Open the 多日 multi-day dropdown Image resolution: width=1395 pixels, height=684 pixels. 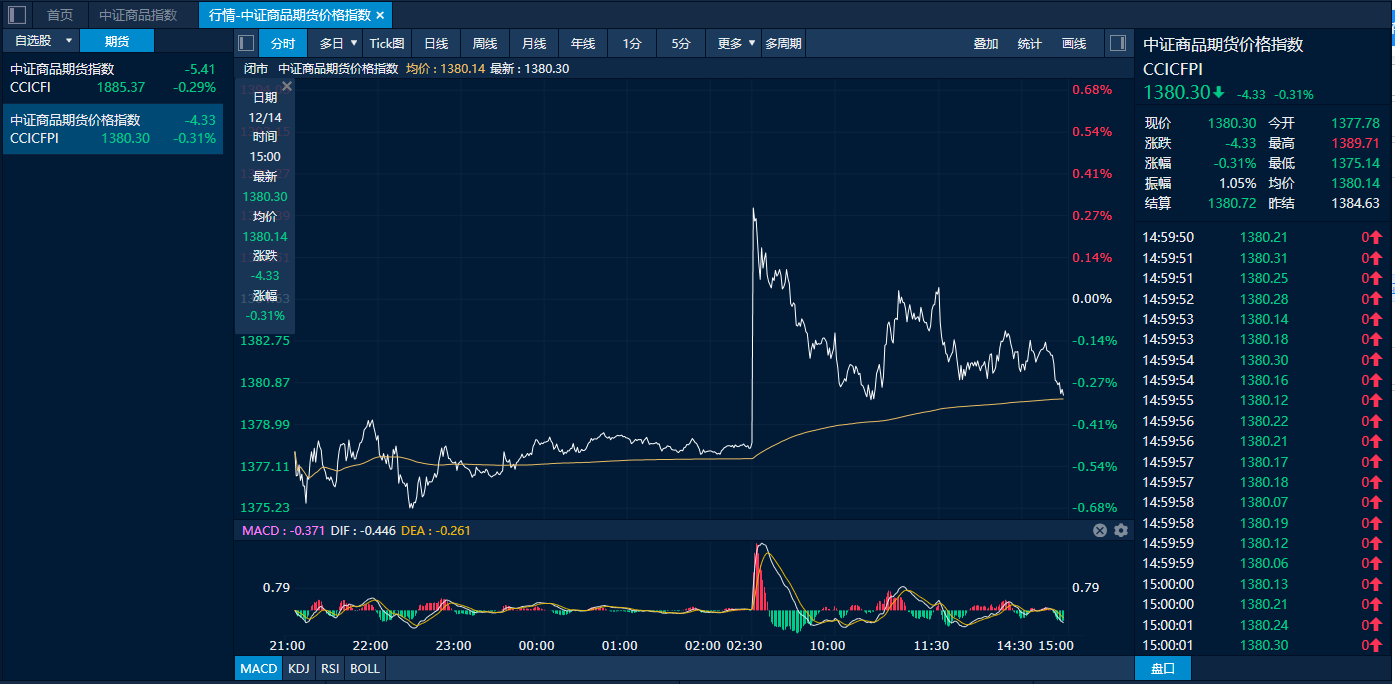[x=333, y=43]
